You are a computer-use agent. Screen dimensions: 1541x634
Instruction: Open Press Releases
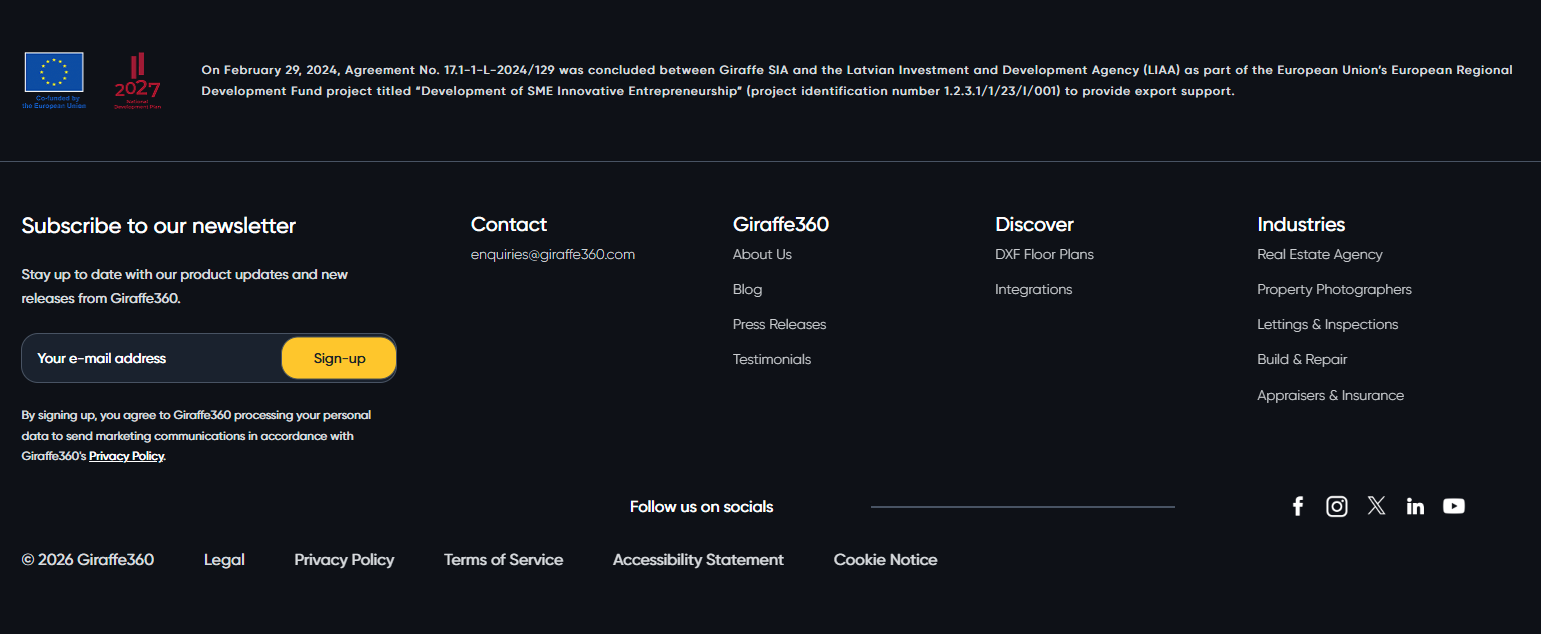(779, 324)
